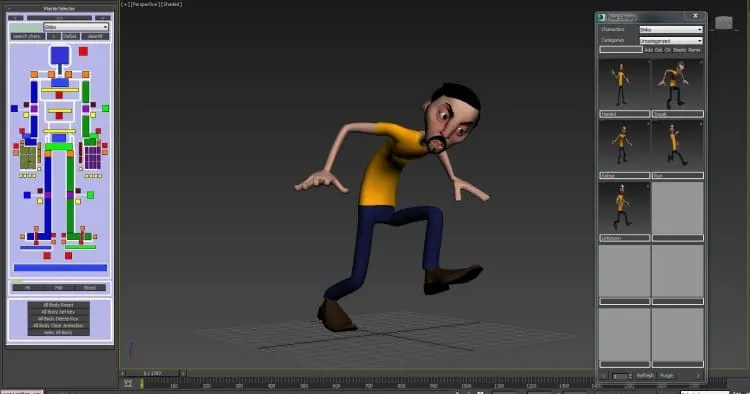Screen dimensions: 750x394
Task: Click the All Body Reset button
Action: click(58, 305)
